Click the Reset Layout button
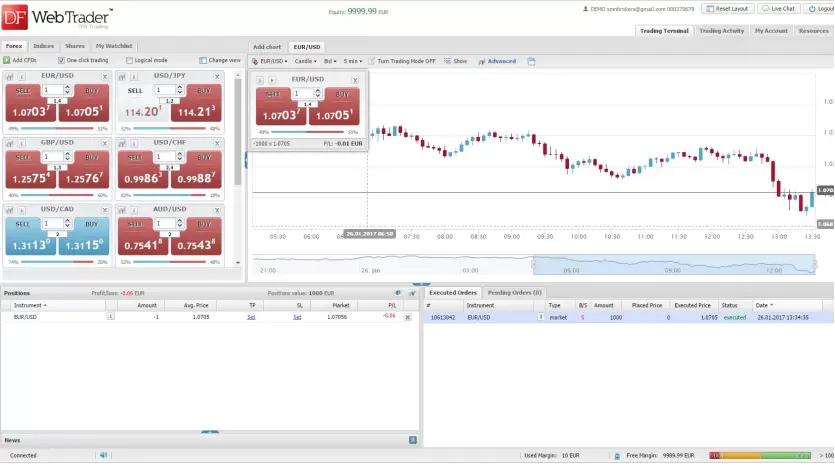The width and height of the screenshot is (835, 466). pos(728,9)
